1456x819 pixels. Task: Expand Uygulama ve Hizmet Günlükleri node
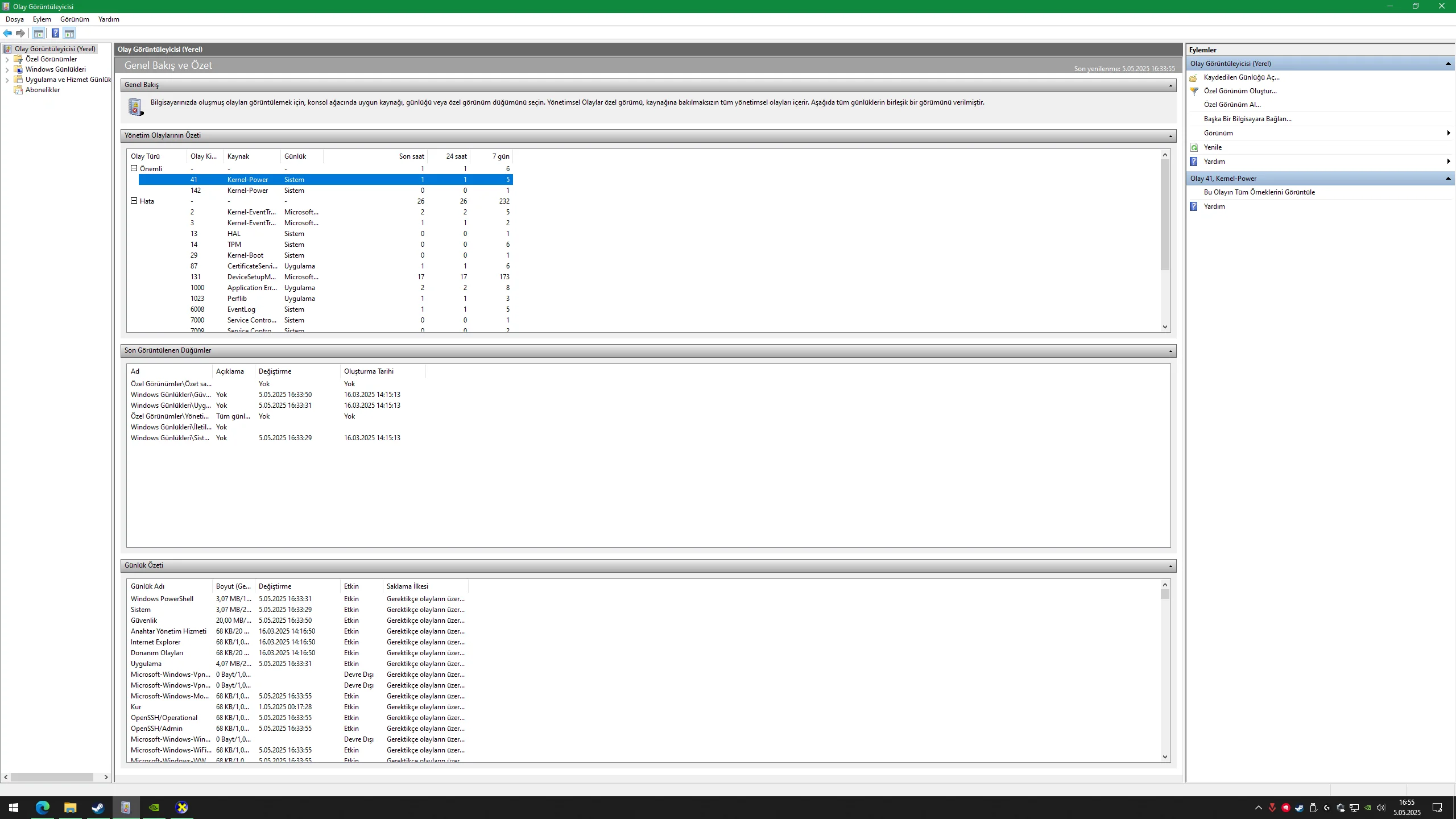[7, 80]
